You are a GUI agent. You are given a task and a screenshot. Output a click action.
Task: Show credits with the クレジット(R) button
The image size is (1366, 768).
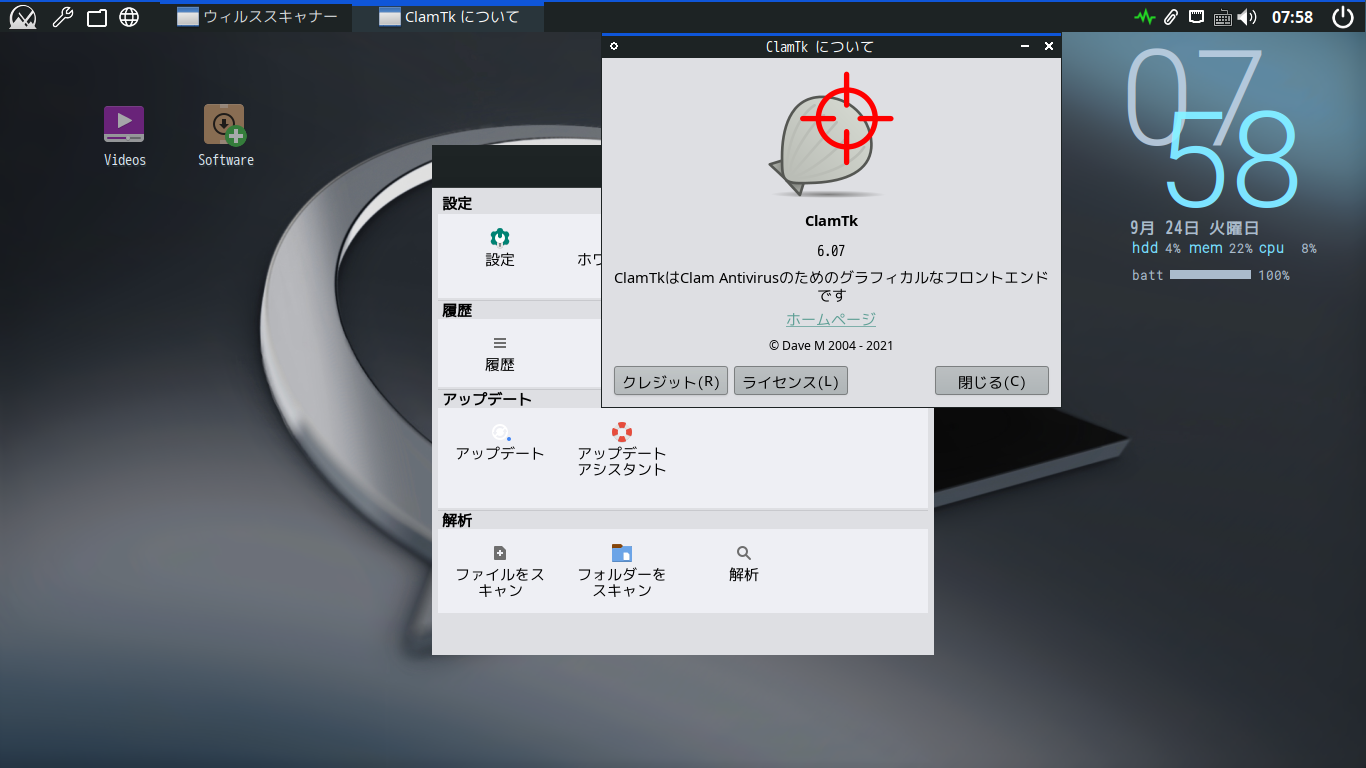coord(670,380)
